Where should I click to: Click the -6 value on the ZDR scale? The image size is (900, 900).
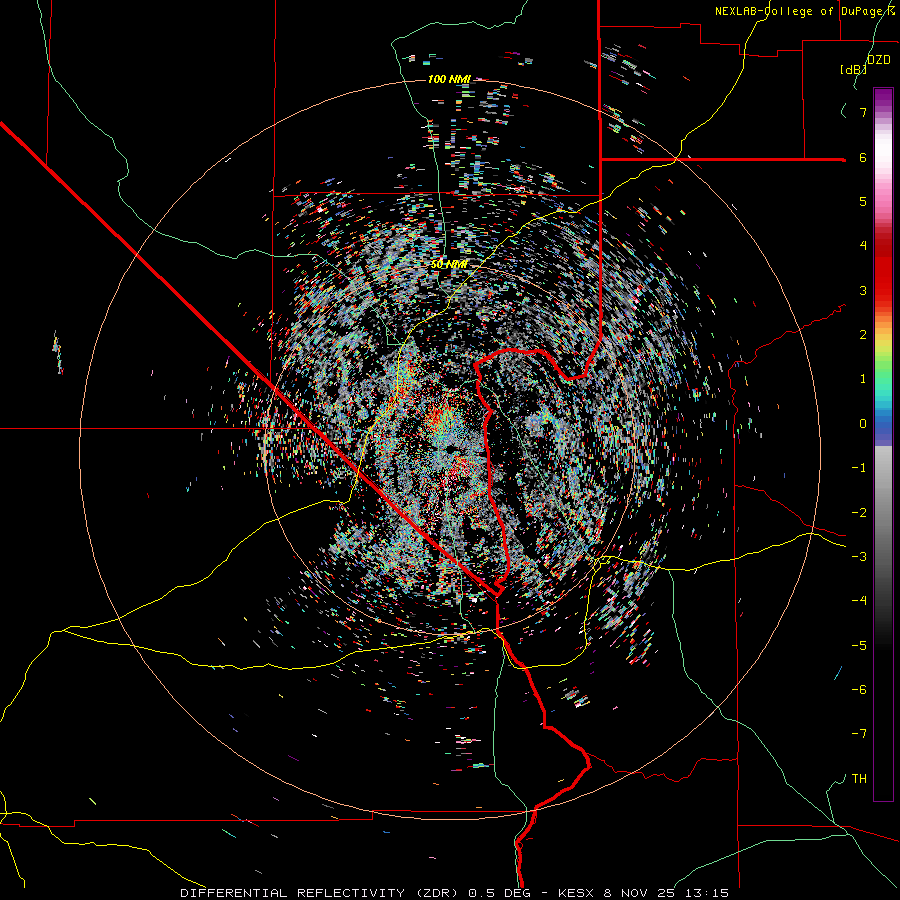[859, 690]
